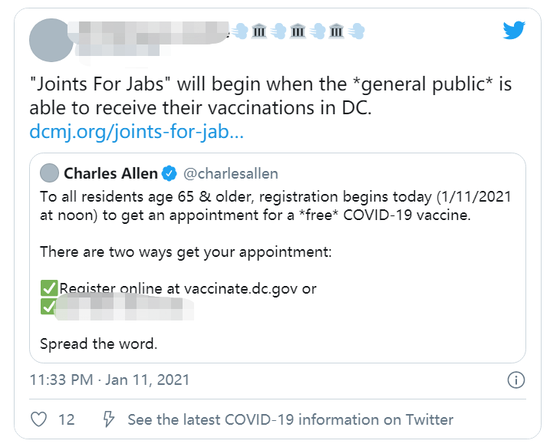
Task: Click the Charles Allen display name
Action: 110,173
